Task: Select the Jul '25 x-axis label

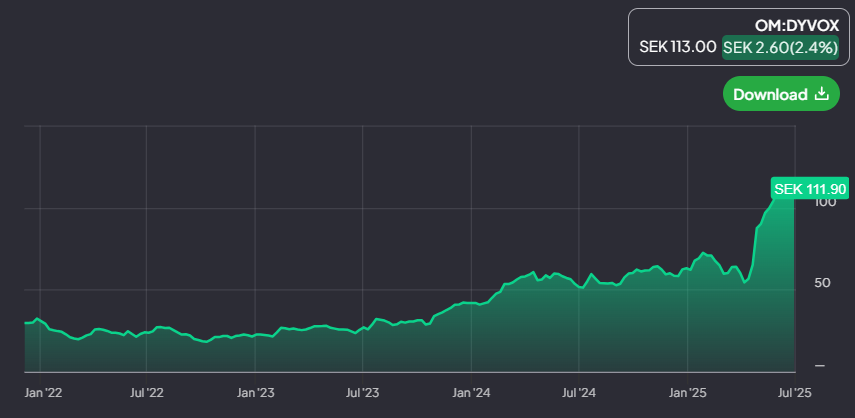Action: [x=794, y=391]
